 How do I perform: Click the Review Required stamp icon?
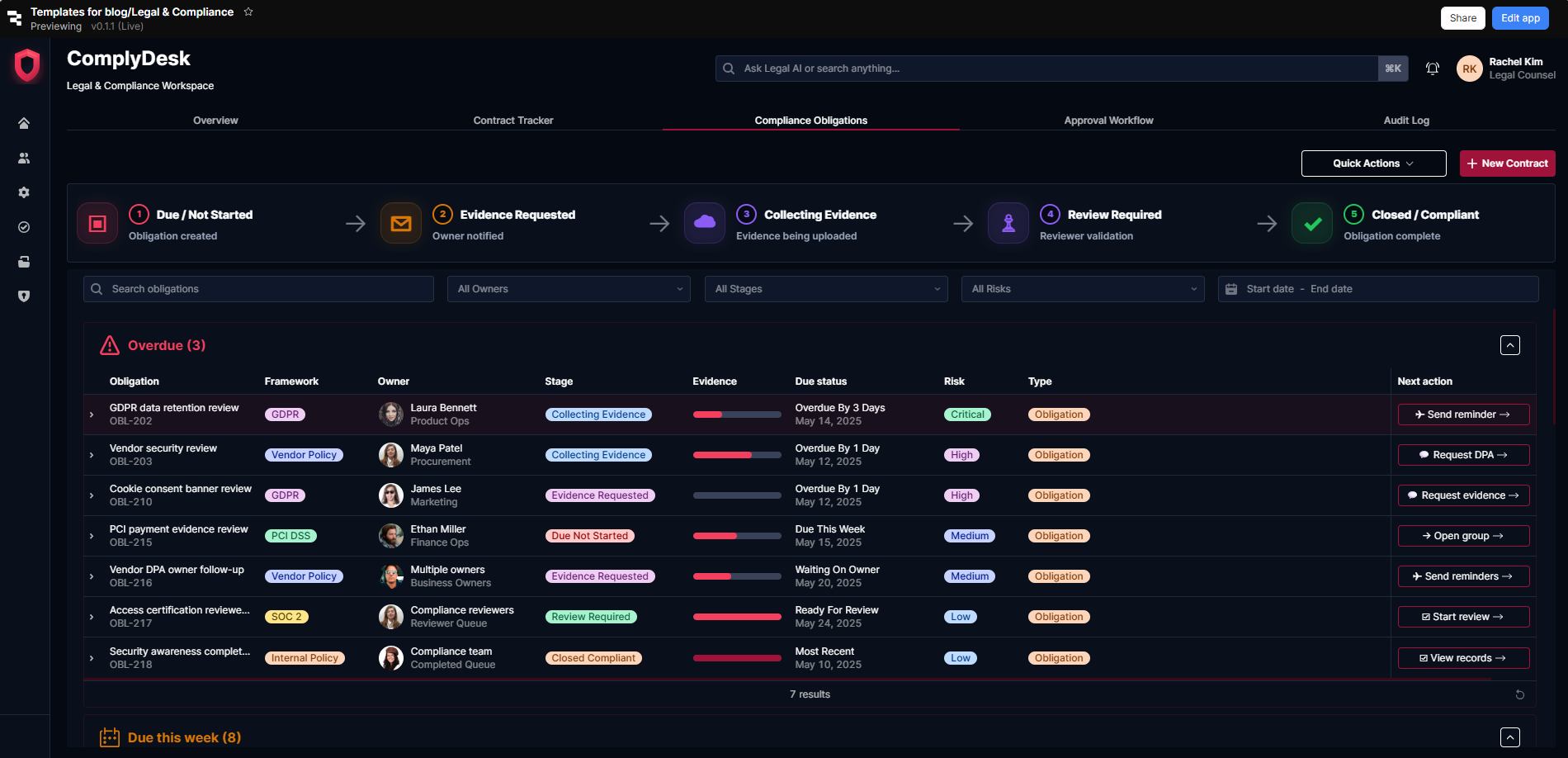1008,224
